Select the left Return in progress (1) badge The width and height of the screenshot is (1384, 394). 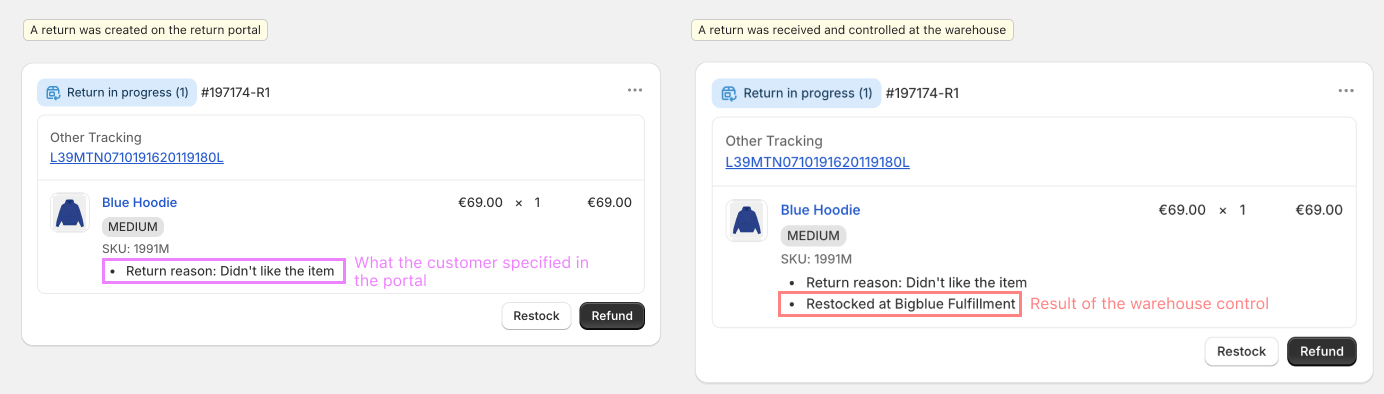pyautogui.click(x=117, y=93)
